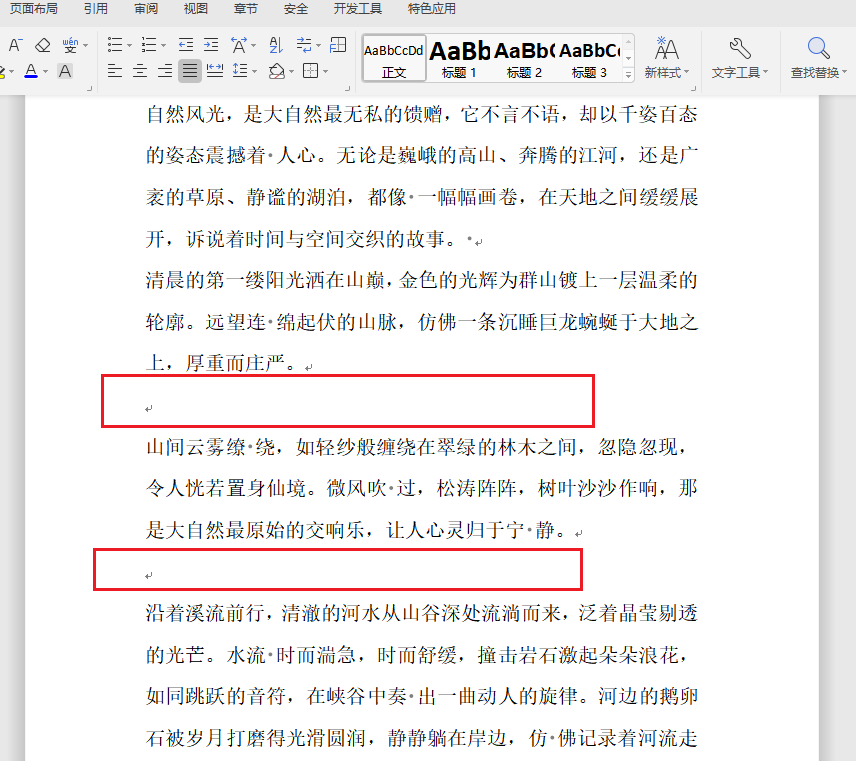Place cursor in the first empty paragraph

[148, 408]
